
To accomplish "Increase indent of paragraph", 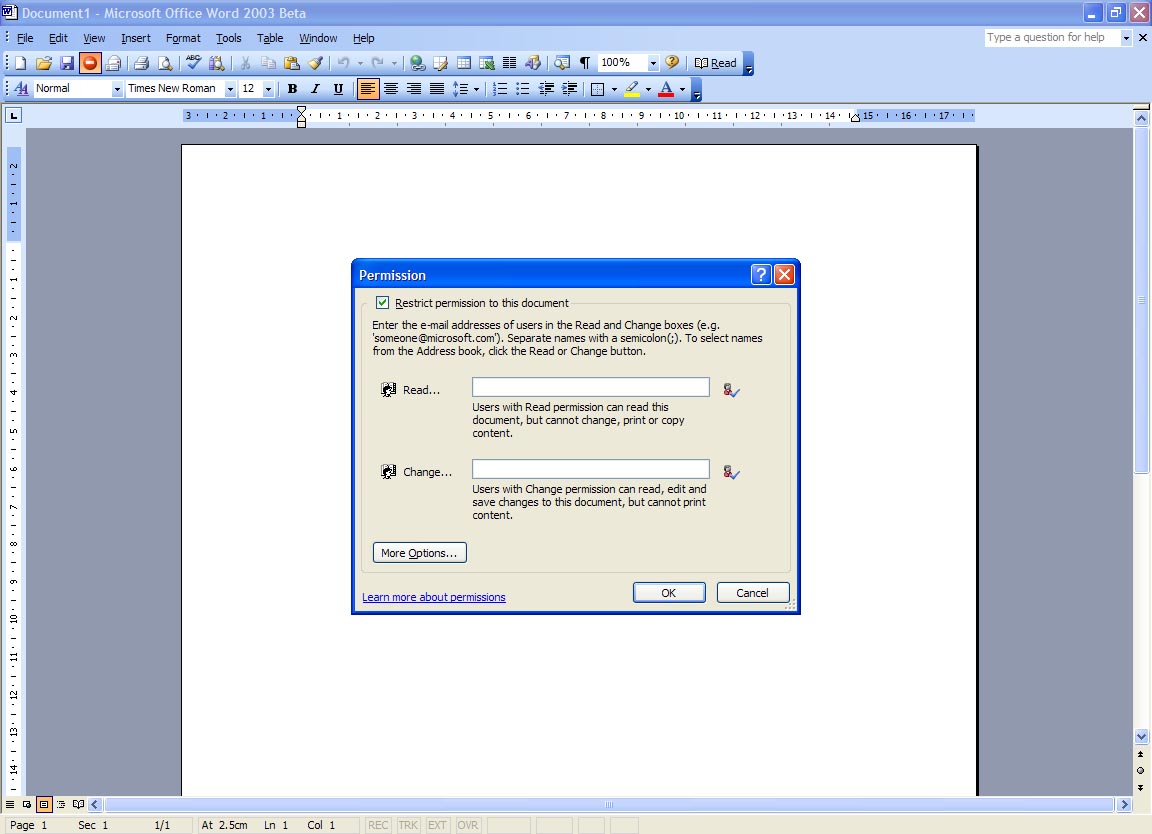I will (569, 89).
